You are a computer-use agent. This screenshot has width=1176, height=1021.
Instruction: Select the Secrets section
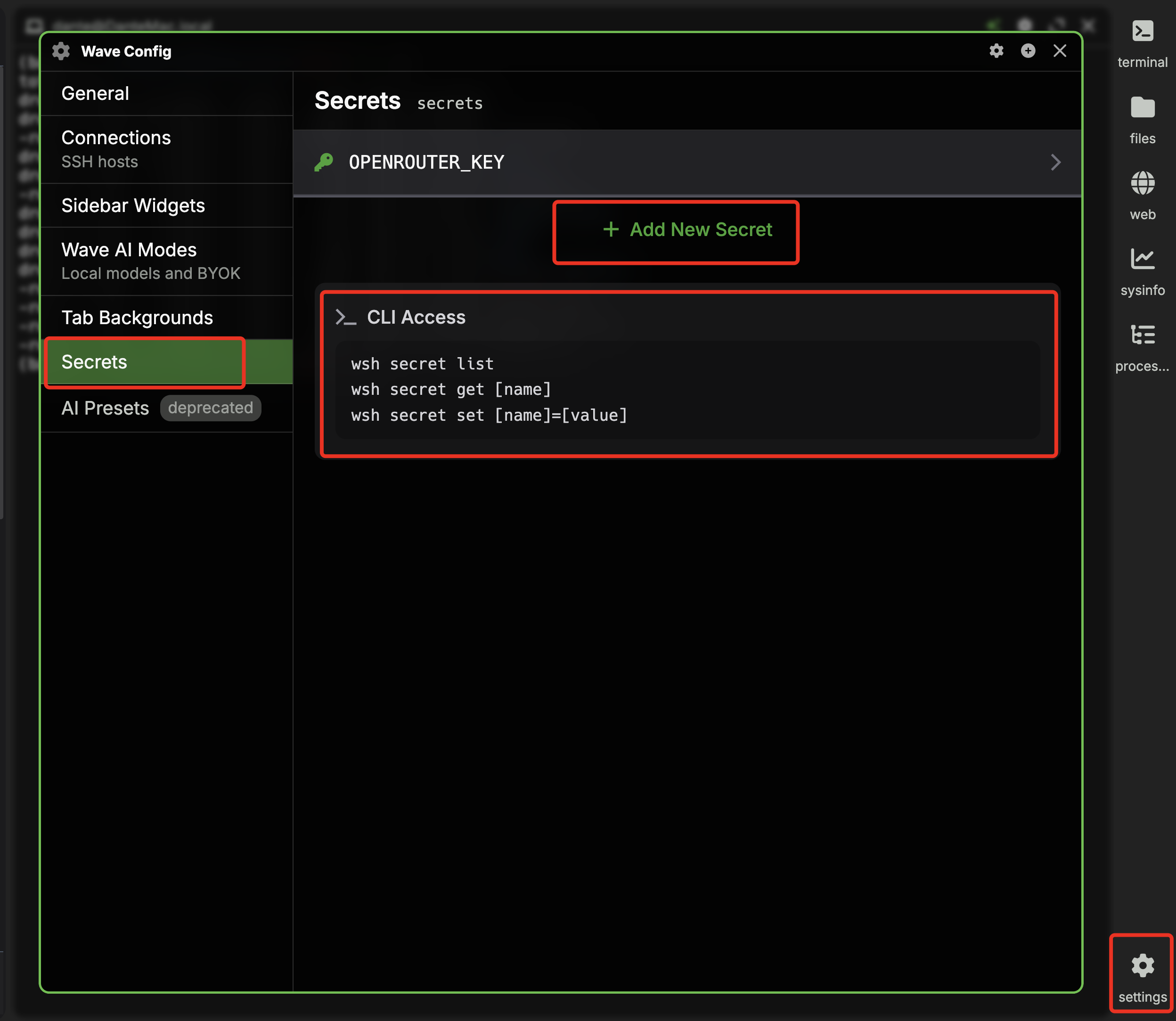pos(167,362)
